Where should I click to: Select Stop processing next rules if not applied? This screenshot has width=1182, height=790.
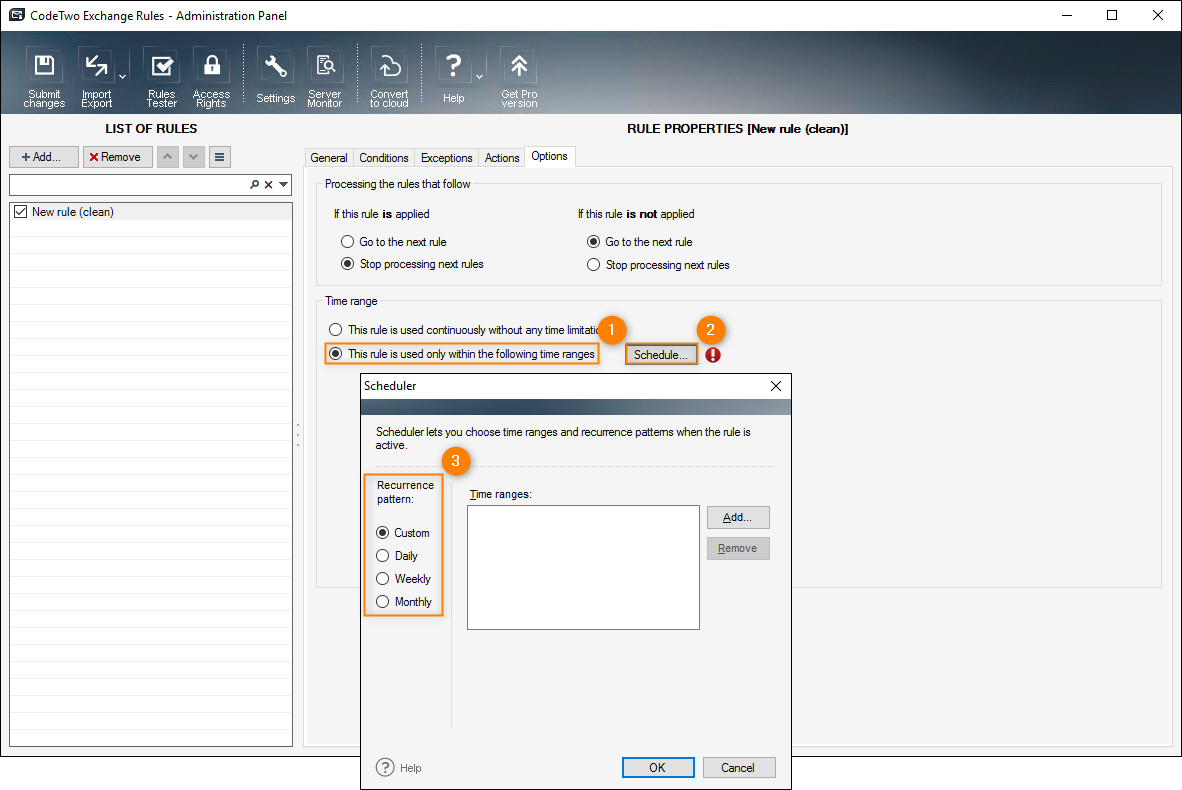(593, 265)
